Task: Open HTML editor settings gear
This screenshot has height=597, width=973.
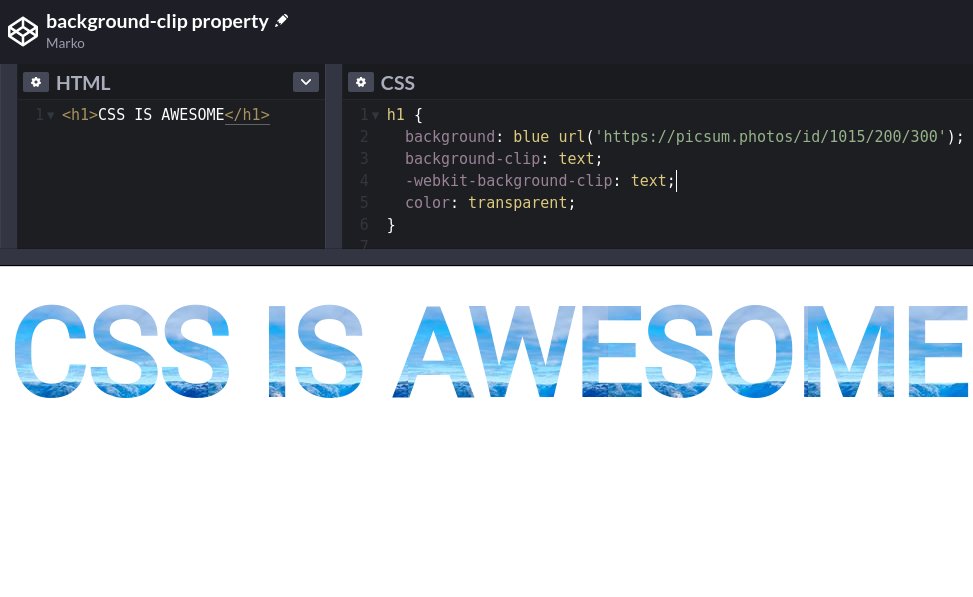Action: click(36, 82)
